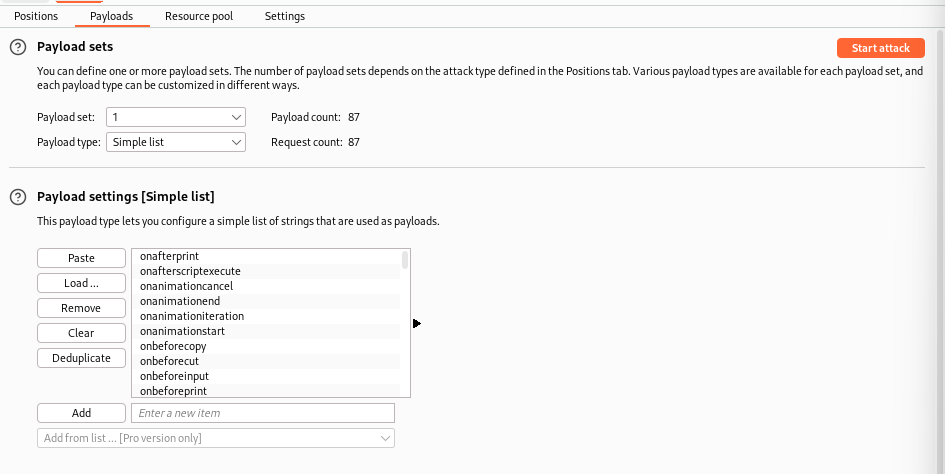Select onbeforecopy payload entry
The height and width of the screenshot is (474, 945).
pos(266,346)
